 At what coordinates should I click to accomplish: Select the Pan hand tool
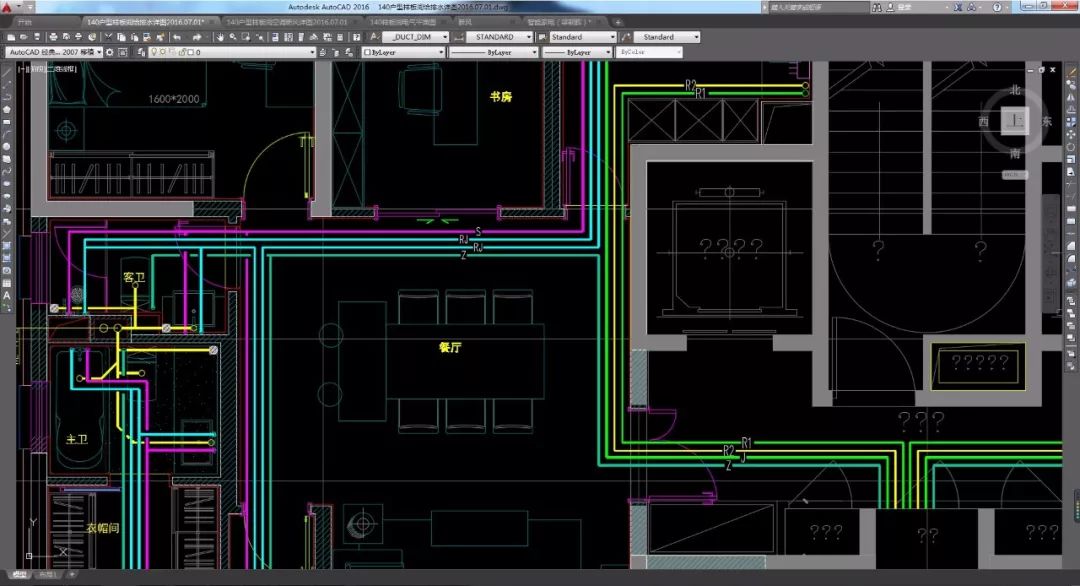pyautogui.click(x=220, y=37)
